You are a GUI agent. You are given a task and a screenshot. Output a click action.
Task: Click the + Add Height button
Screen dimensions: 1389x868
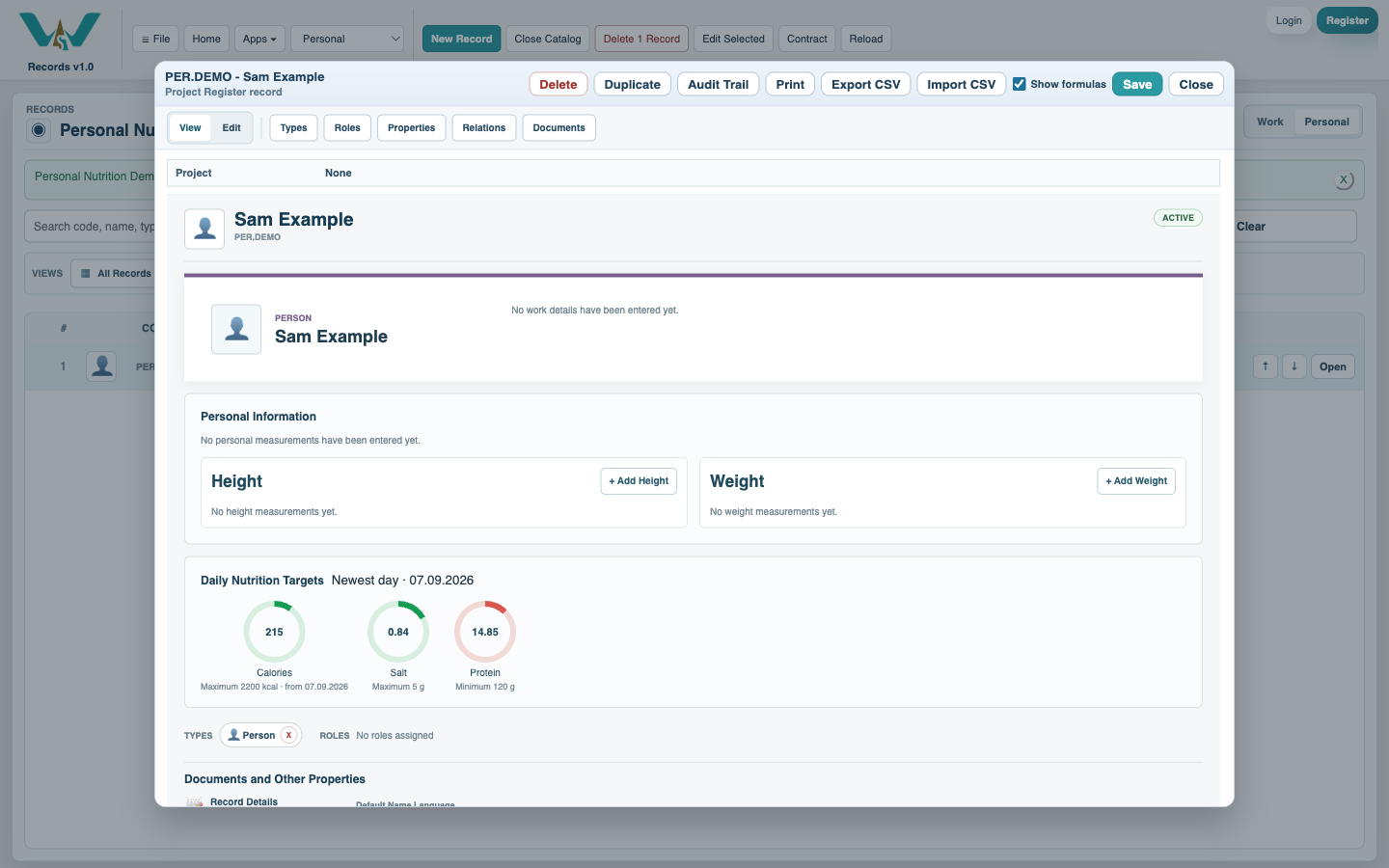[x=639, y=481]
